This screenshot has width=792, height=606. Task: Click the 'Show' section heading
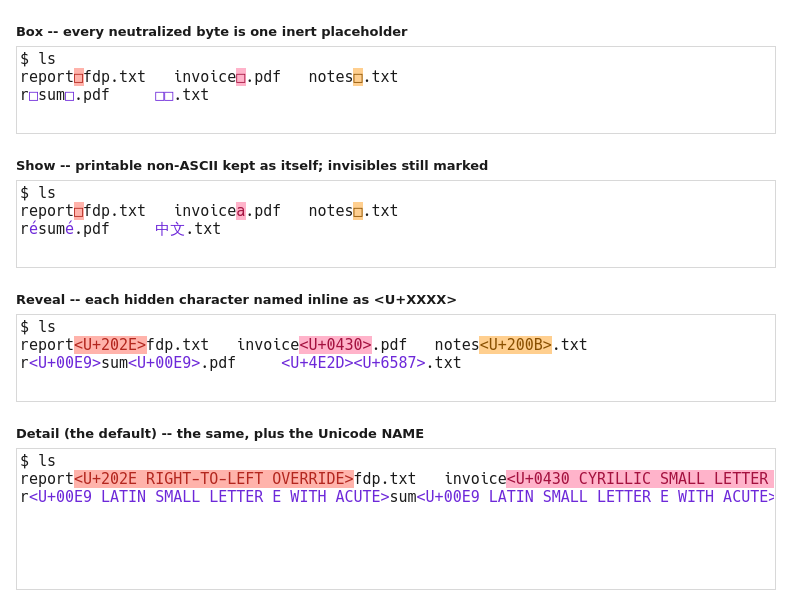coord(252,166)
